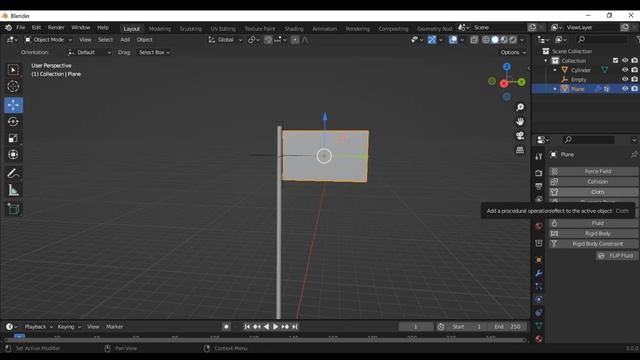The width and height of the screenshot is (640, 360).
Task: Open the Playback dropdown menu
Action: pyautogui.click(x=39, y=327)
